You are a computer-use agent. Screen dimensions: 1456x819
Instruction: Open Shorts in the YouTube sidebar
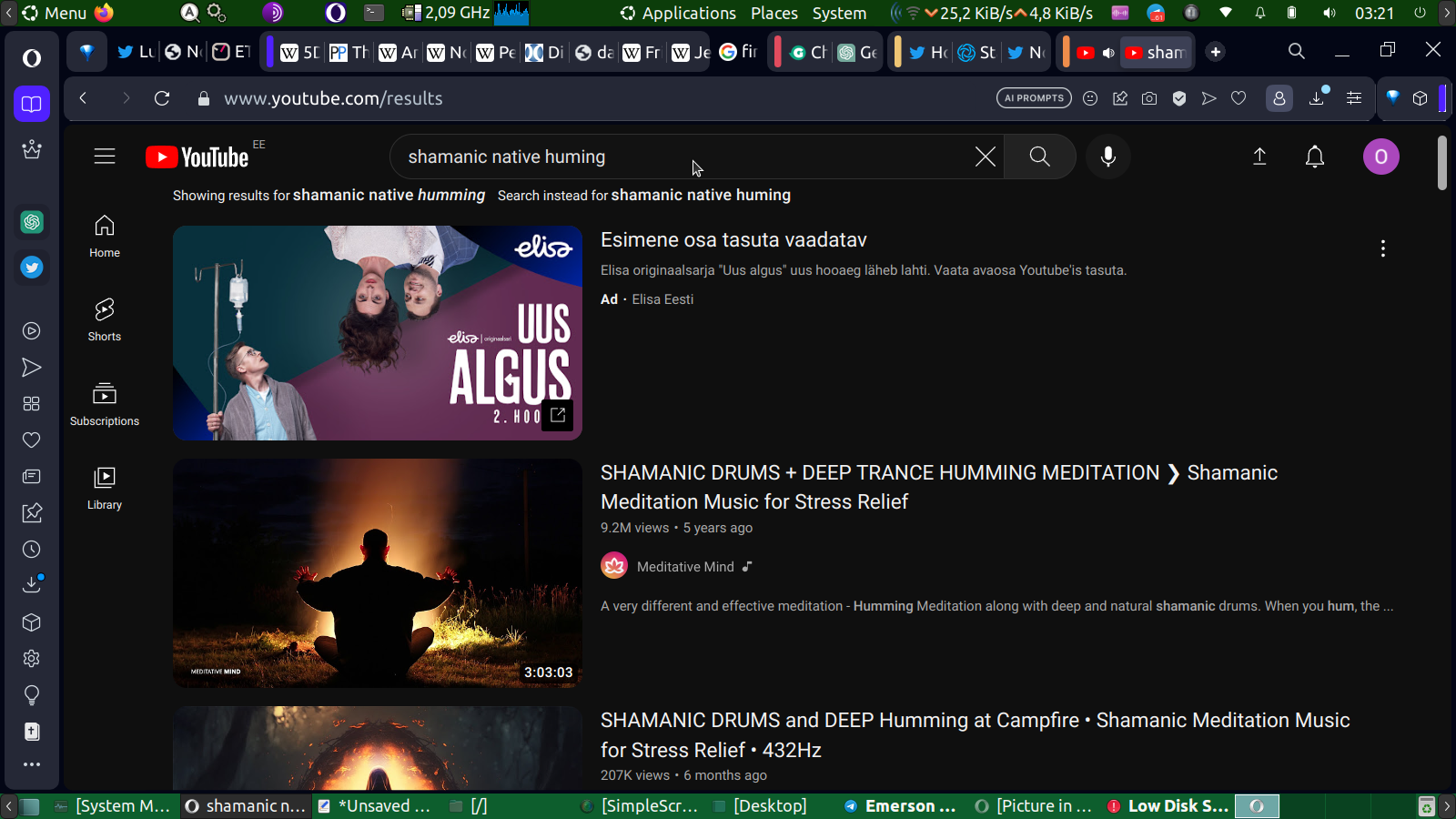(x=105, y=319)
